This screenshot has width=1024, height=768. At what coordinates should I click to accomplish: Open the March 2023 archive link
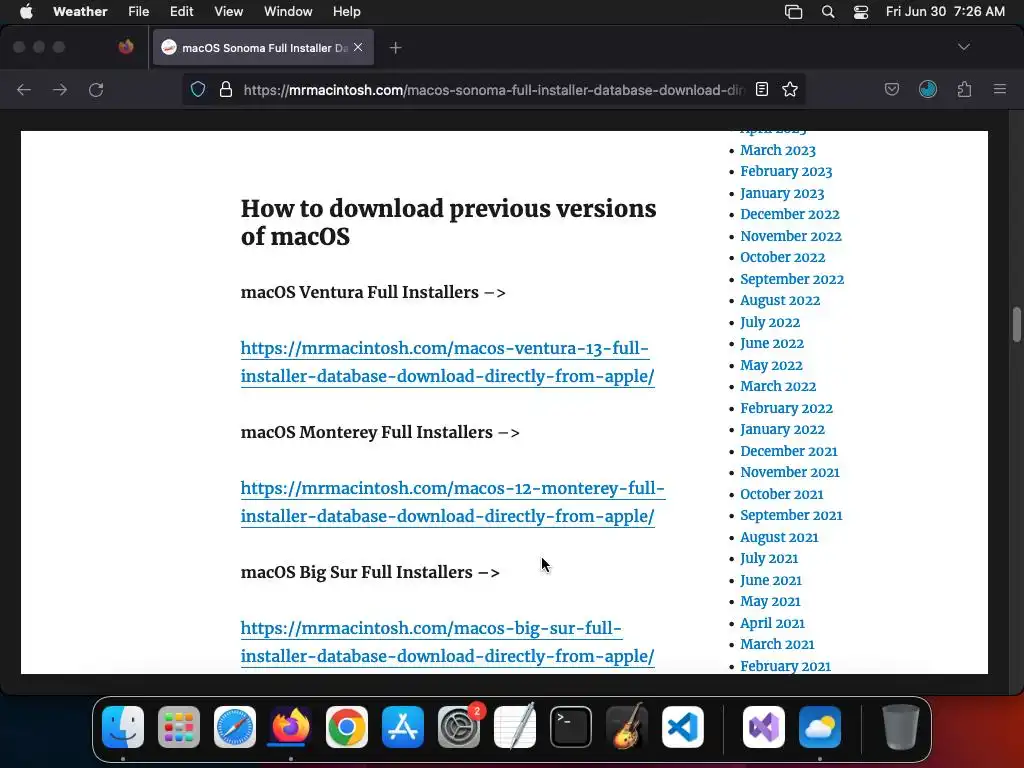coord(778,150)
